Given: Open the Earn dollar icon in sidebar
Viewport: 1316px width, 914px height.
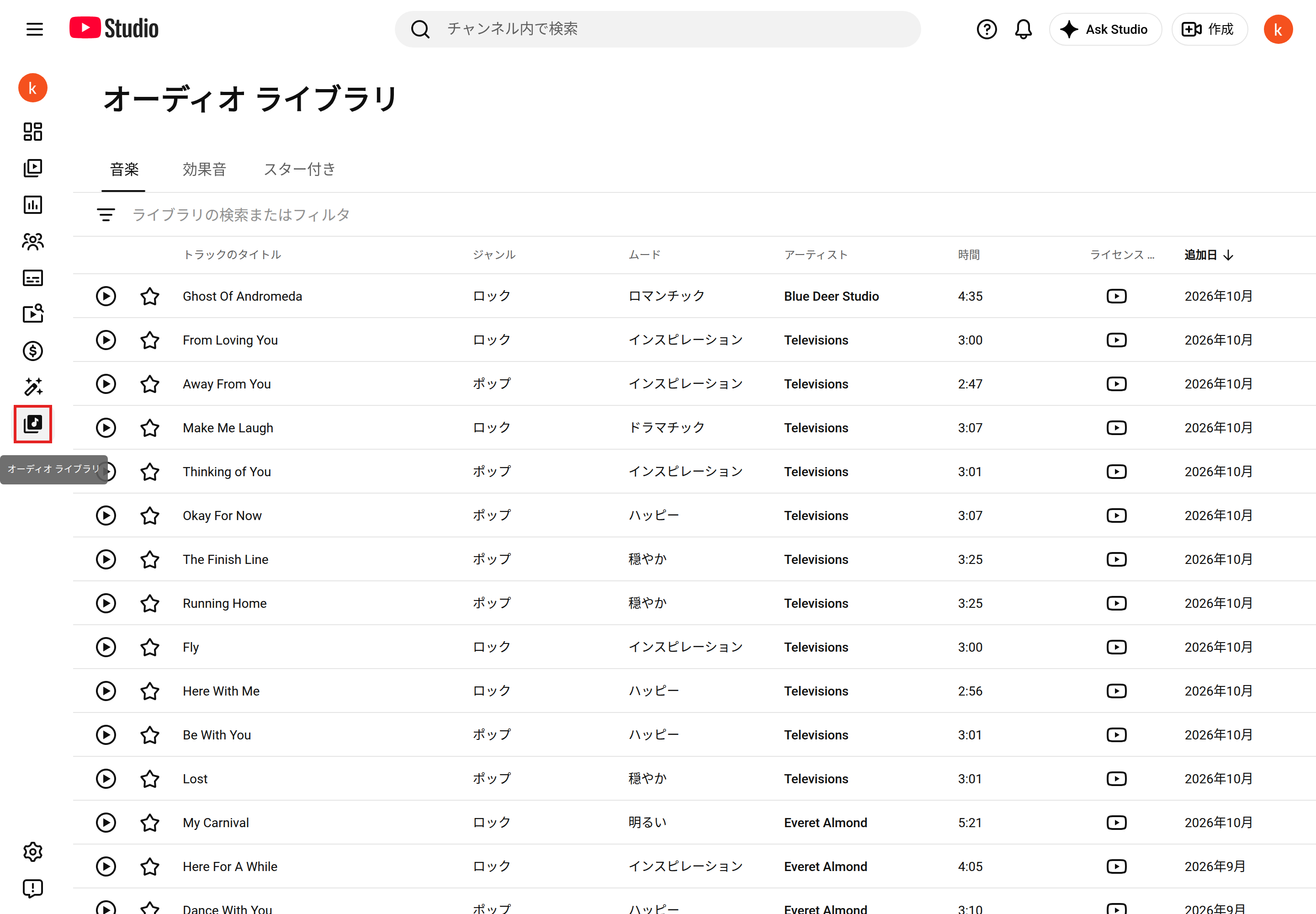Looking at the screenshot, I should click(32, 351).
